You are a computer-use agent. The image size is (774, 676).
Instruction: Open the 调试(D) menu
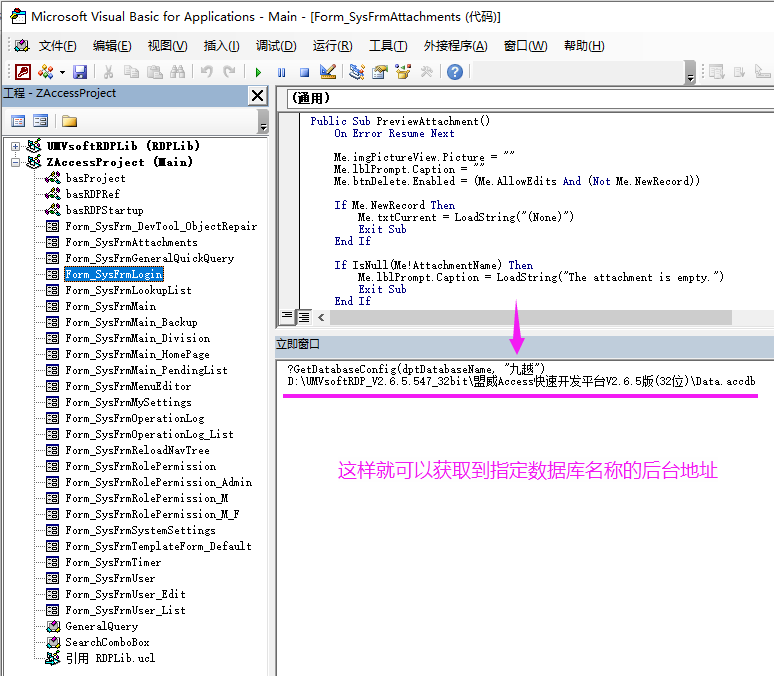click(x=276, y=46)
